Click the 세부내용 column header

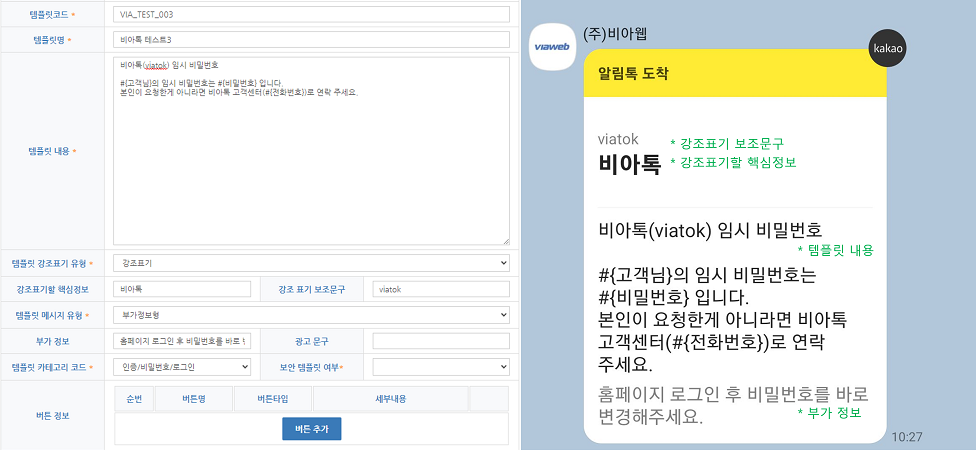coord(391,399)
